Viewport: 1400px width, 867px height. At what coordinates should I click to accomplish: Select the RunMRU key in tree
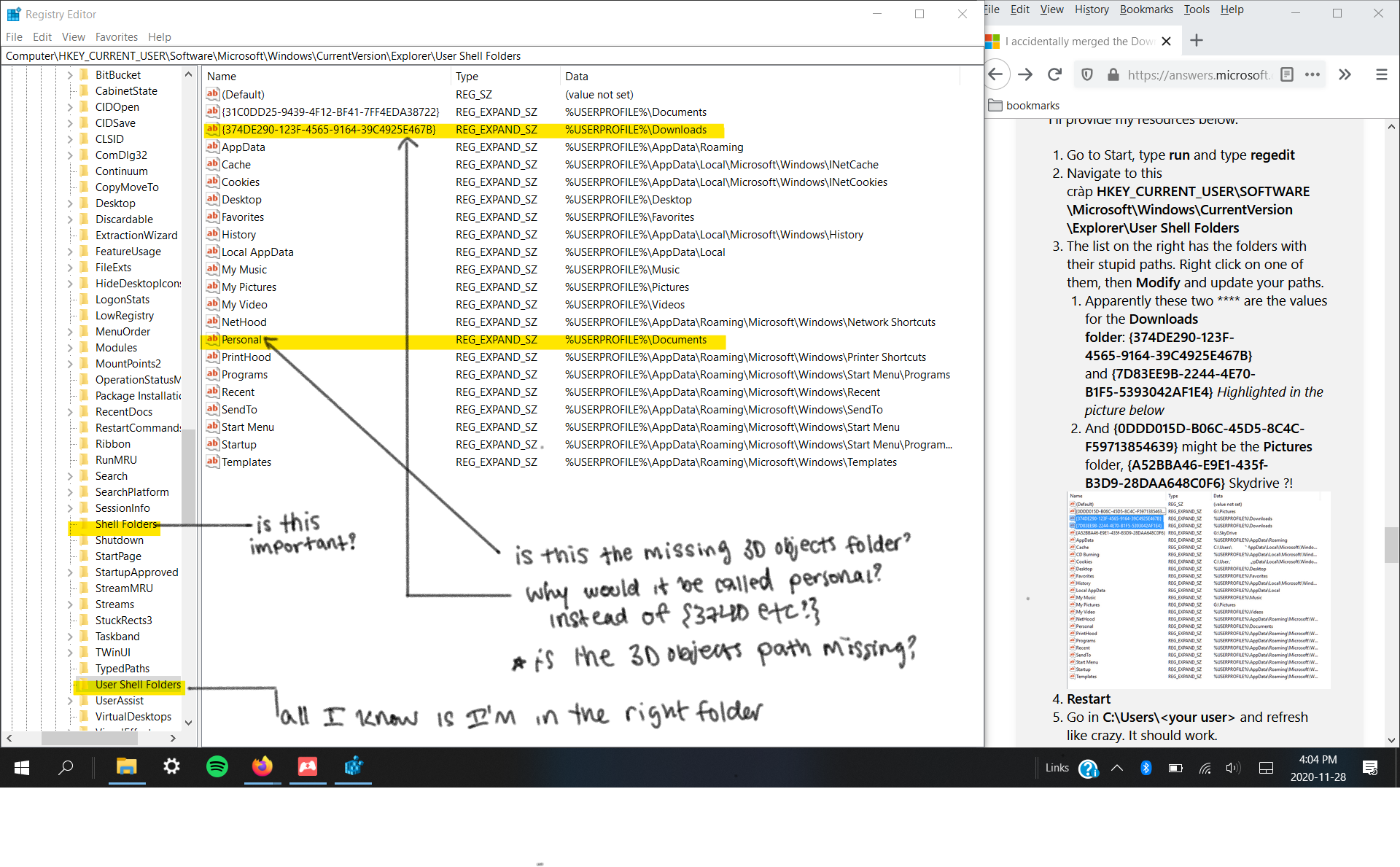(x=116, y=460)
